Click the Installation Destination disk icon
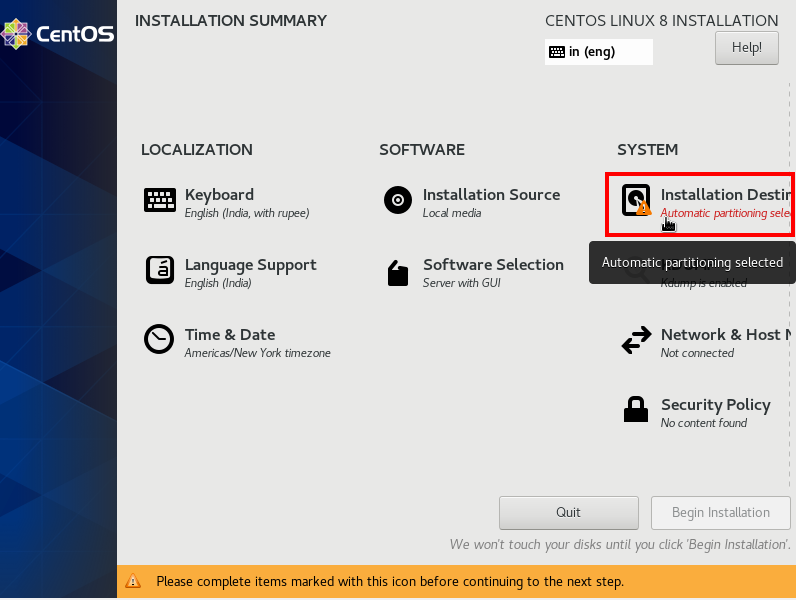Viewport: 796px width, 600px height. [637, 200]
